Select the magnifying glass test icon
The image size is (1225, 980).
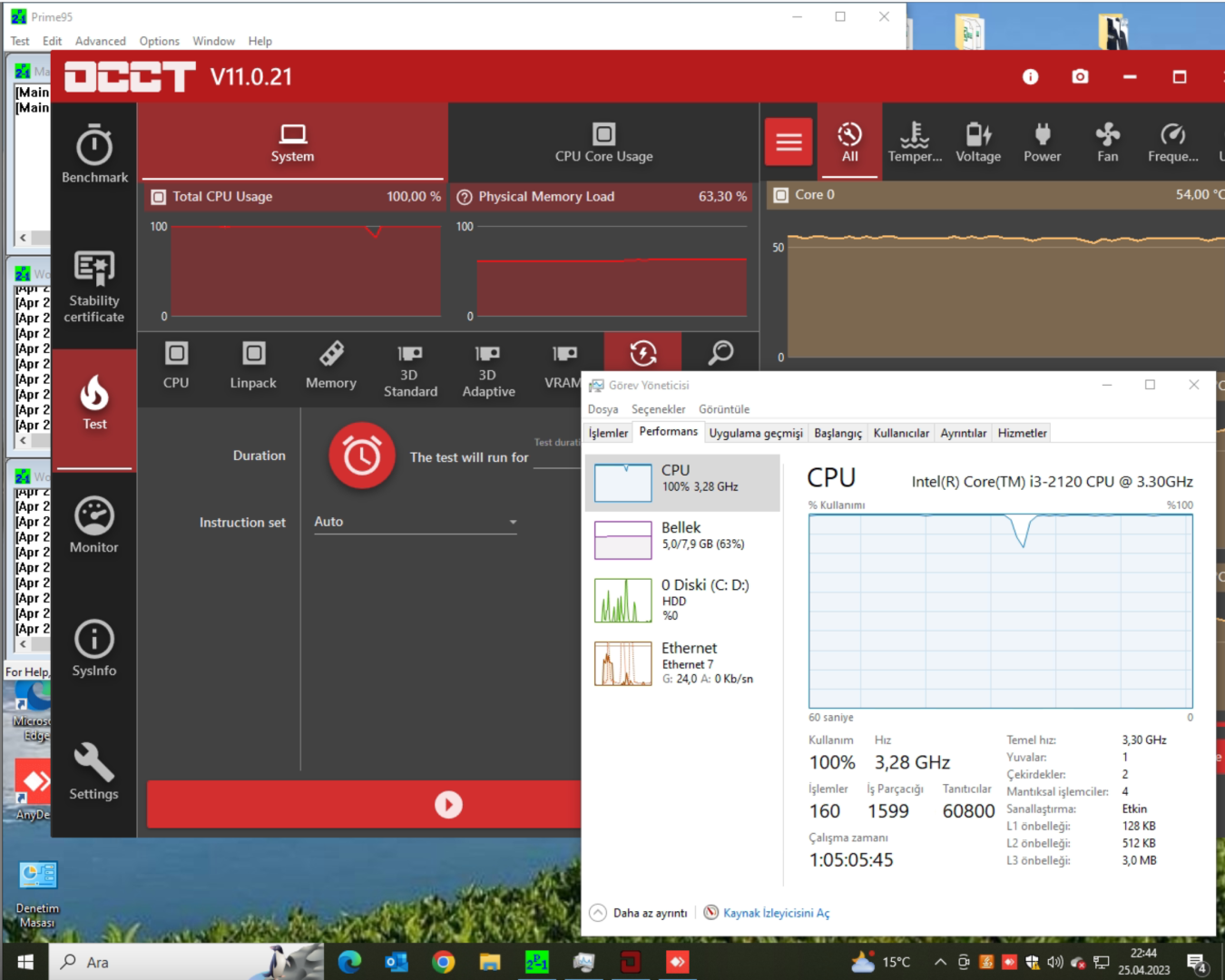720,352
